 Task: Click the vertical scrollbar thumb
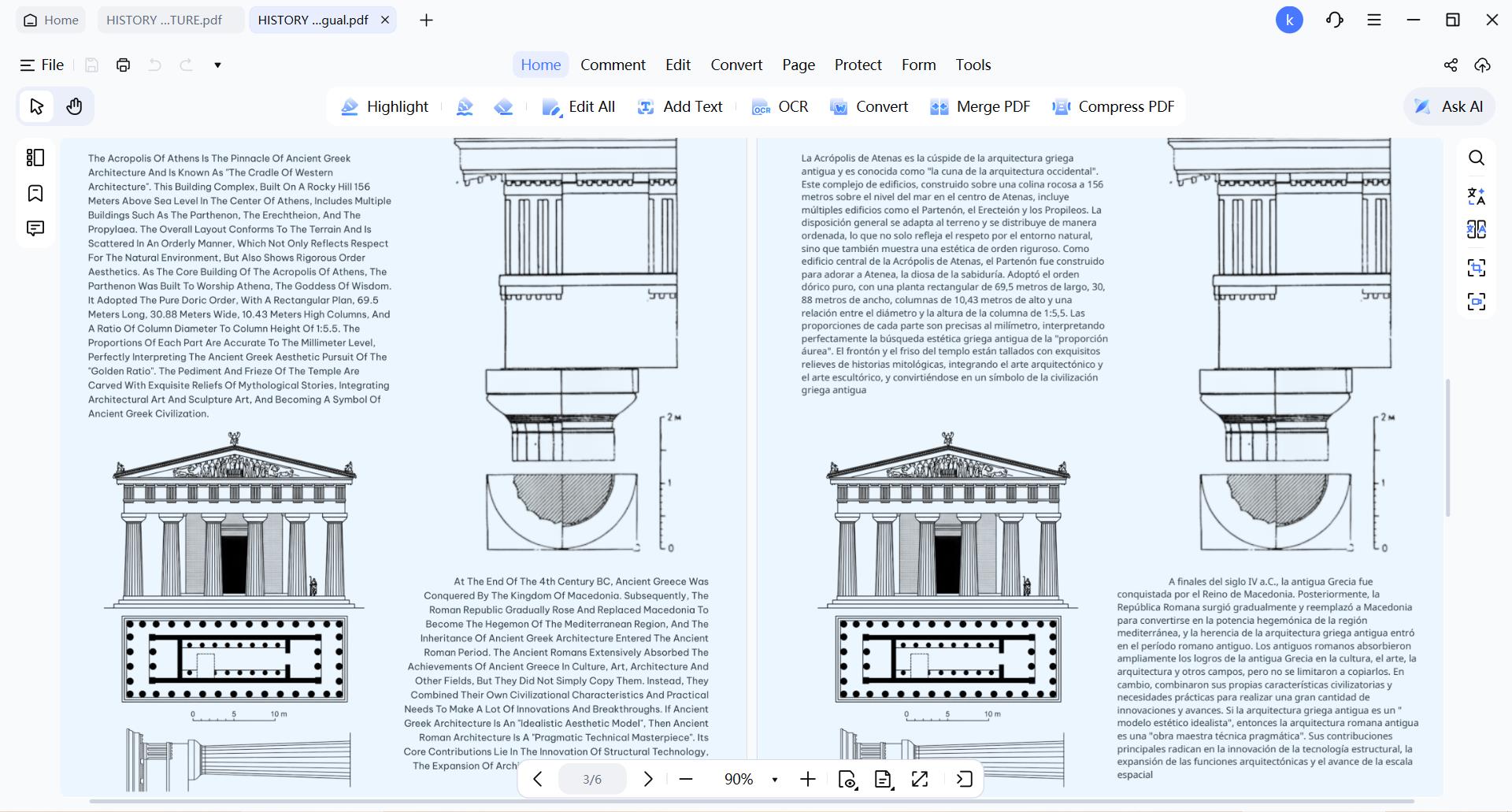point(1447,447)
